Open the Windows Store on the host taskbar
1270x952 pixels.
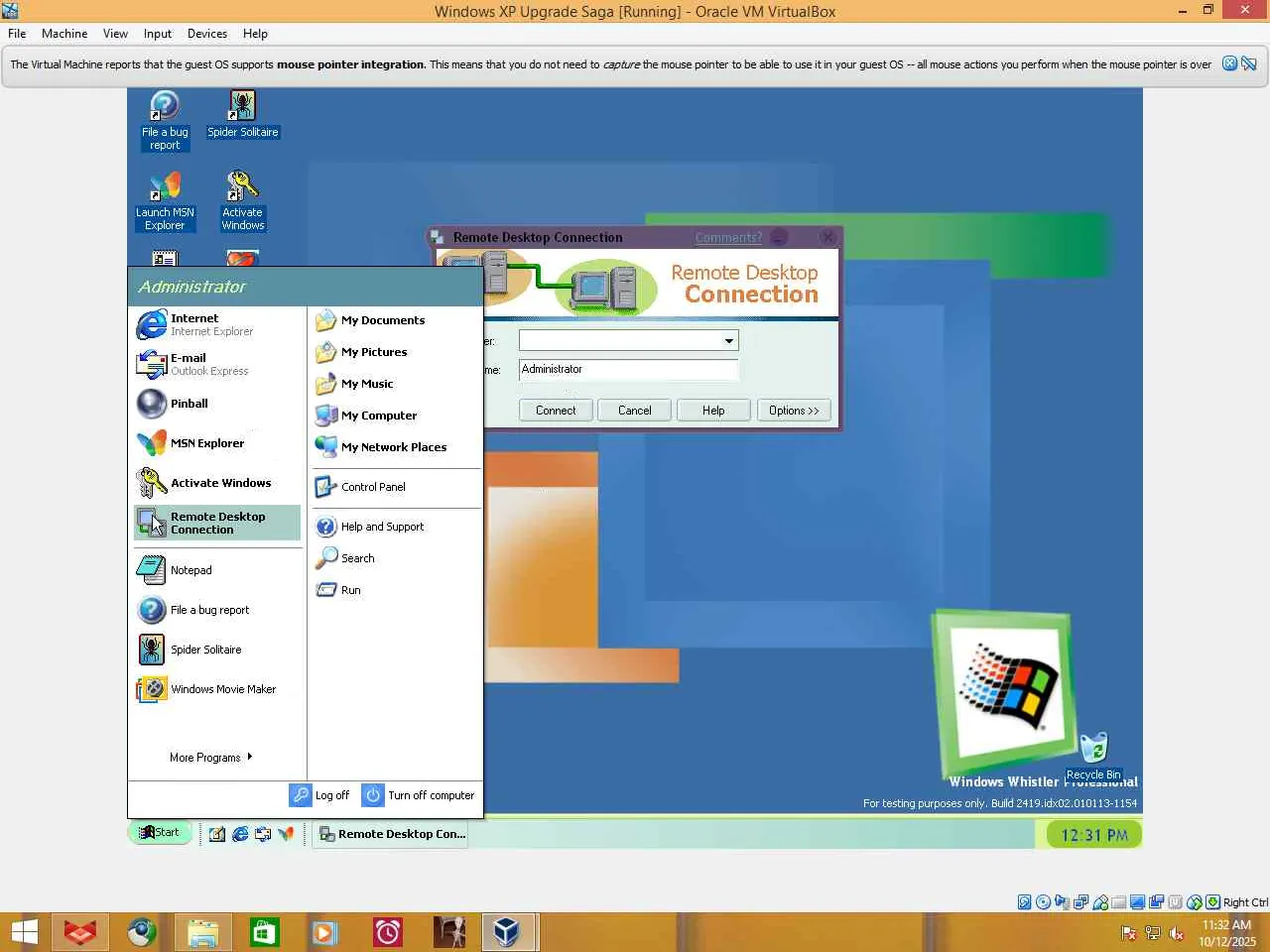pyautogui.click(x=264, y=932)
